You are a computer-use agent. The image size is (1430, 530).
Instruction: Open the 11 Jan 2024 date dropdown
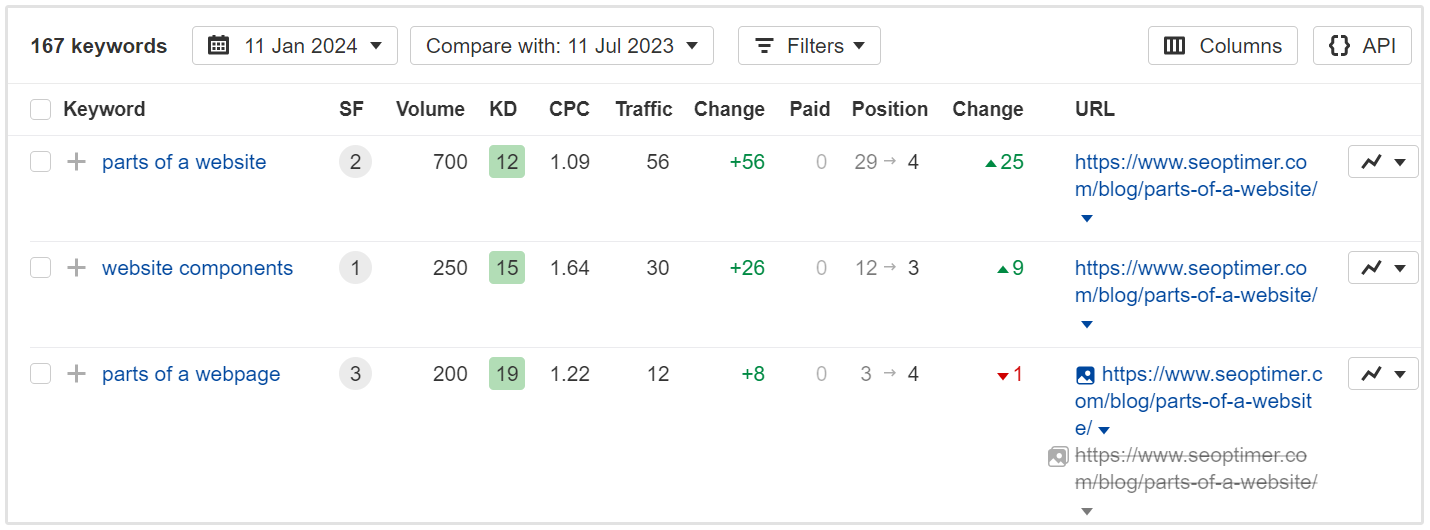[295, 46]
